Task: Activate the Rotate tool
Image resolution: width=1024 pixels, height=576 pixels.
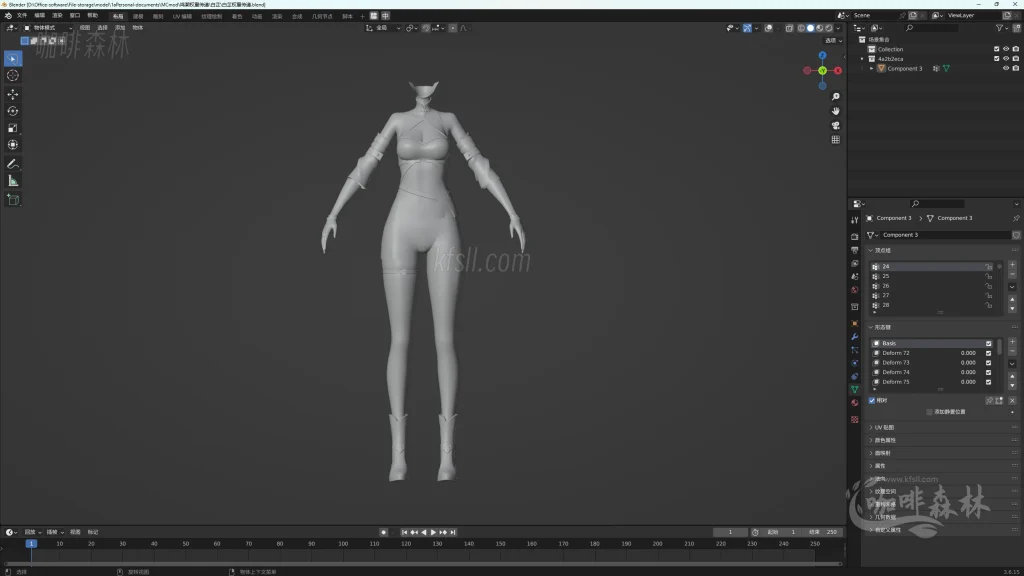Action: pyautogui.click(x=12, y=111)
